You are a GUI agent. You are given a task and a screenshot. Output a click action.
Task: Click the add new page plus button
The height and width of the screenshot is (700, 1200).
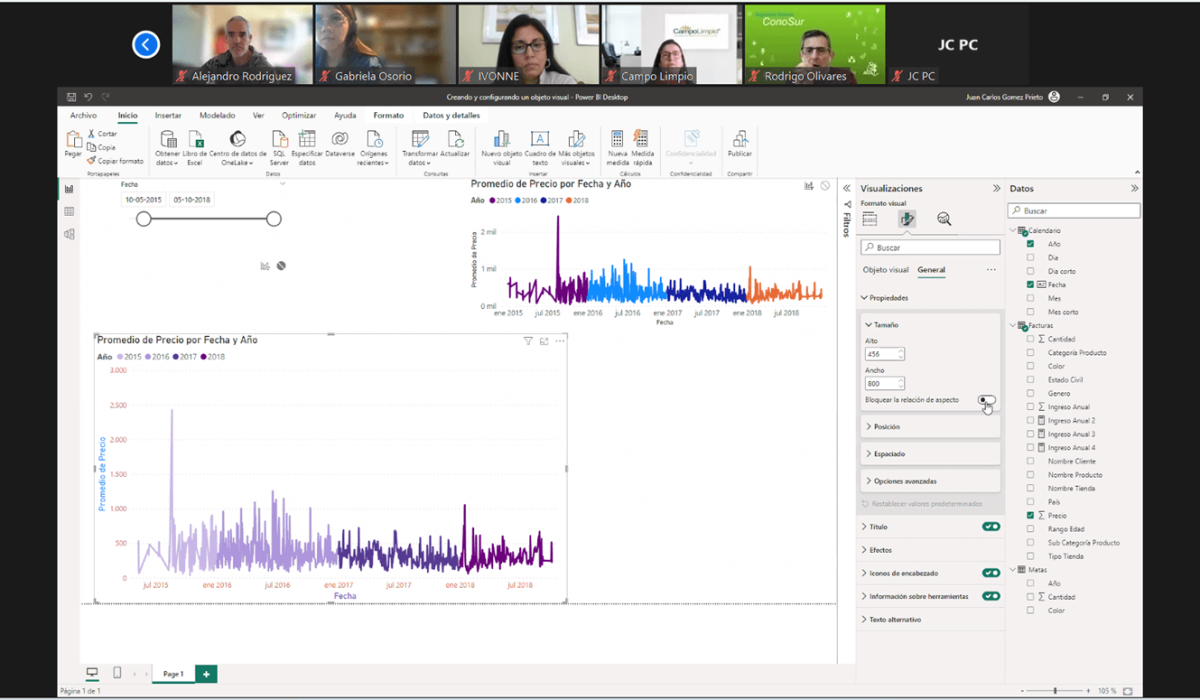pos(206,674)
